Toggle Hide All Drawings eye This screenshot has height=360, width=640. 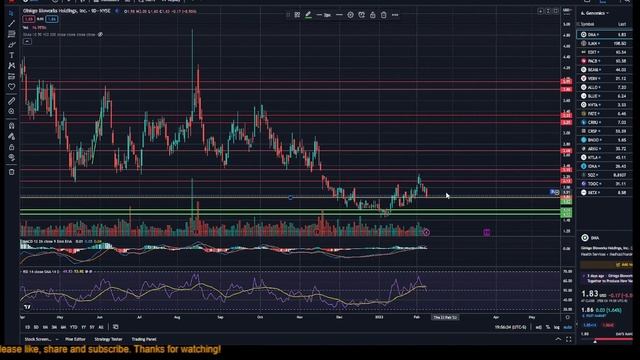pos(11,158)
